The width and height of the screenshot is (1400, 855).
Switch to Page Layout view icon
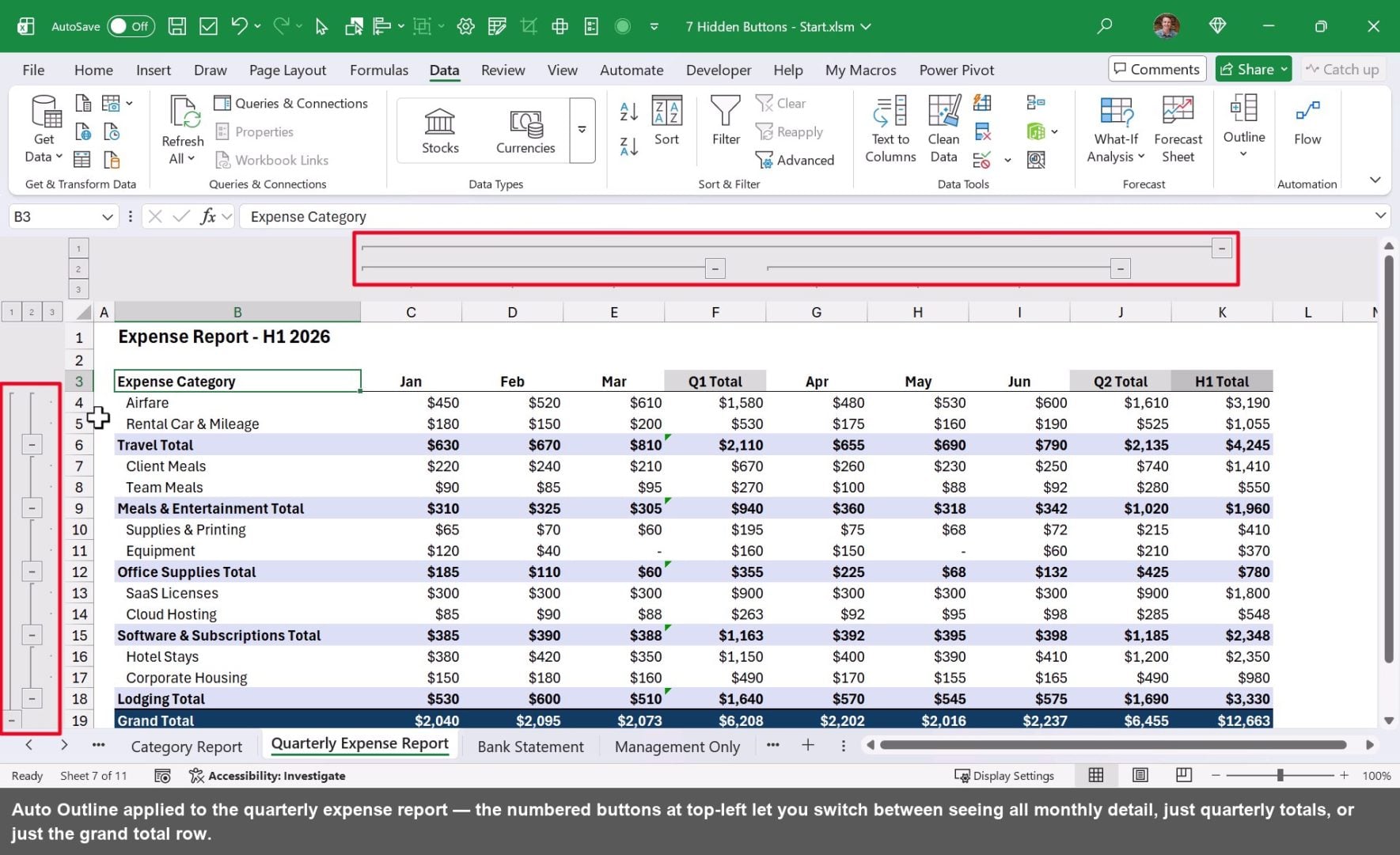[x=1140, y=776]
